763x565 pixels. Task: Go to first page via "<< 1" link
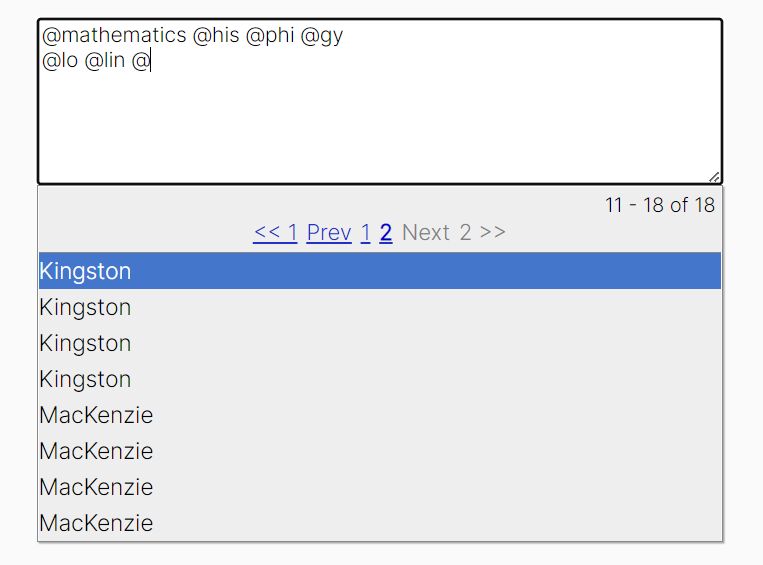pos(275,233)
